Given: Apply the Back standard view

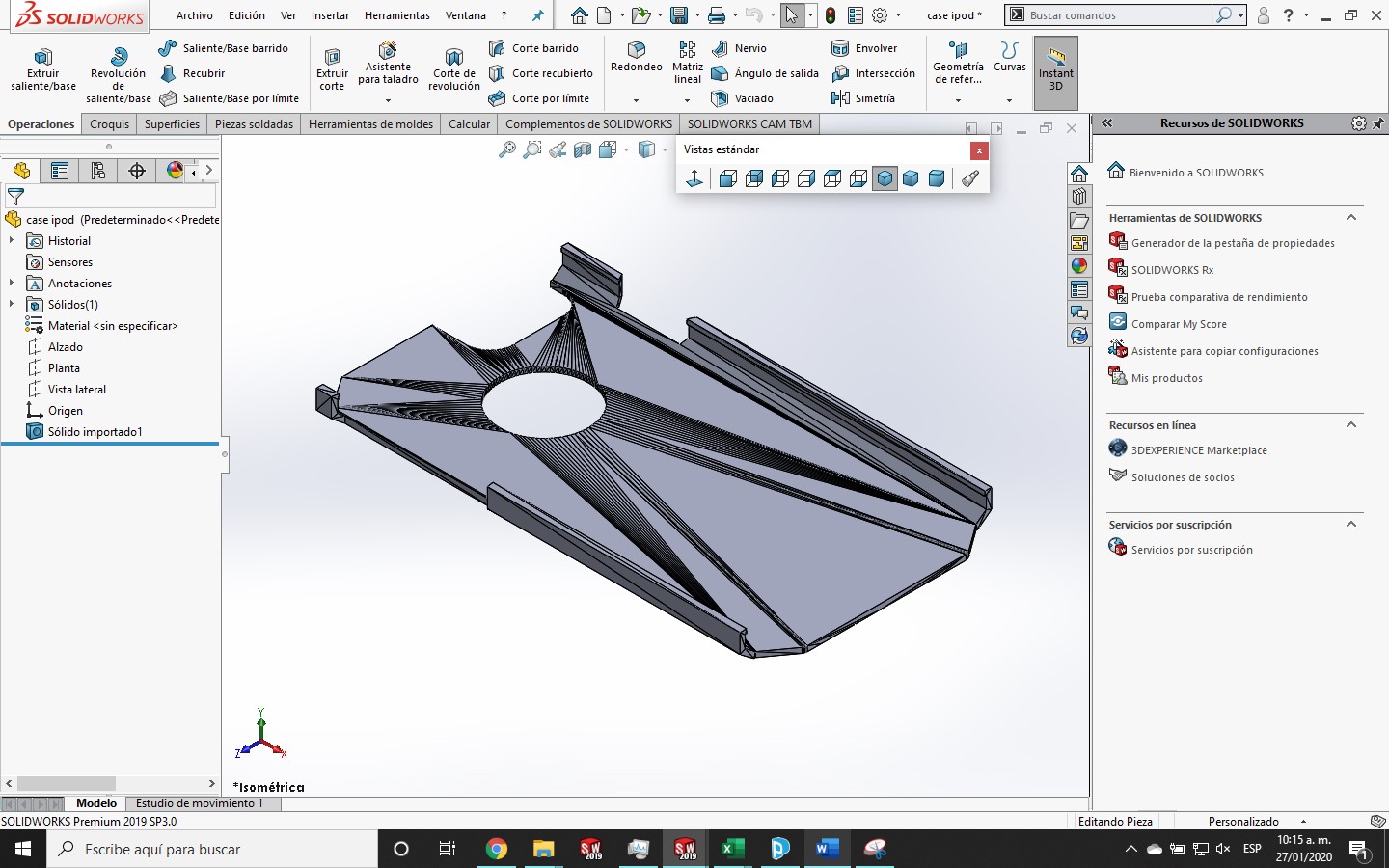Looking at the screenshot, I should coord(754,178).
